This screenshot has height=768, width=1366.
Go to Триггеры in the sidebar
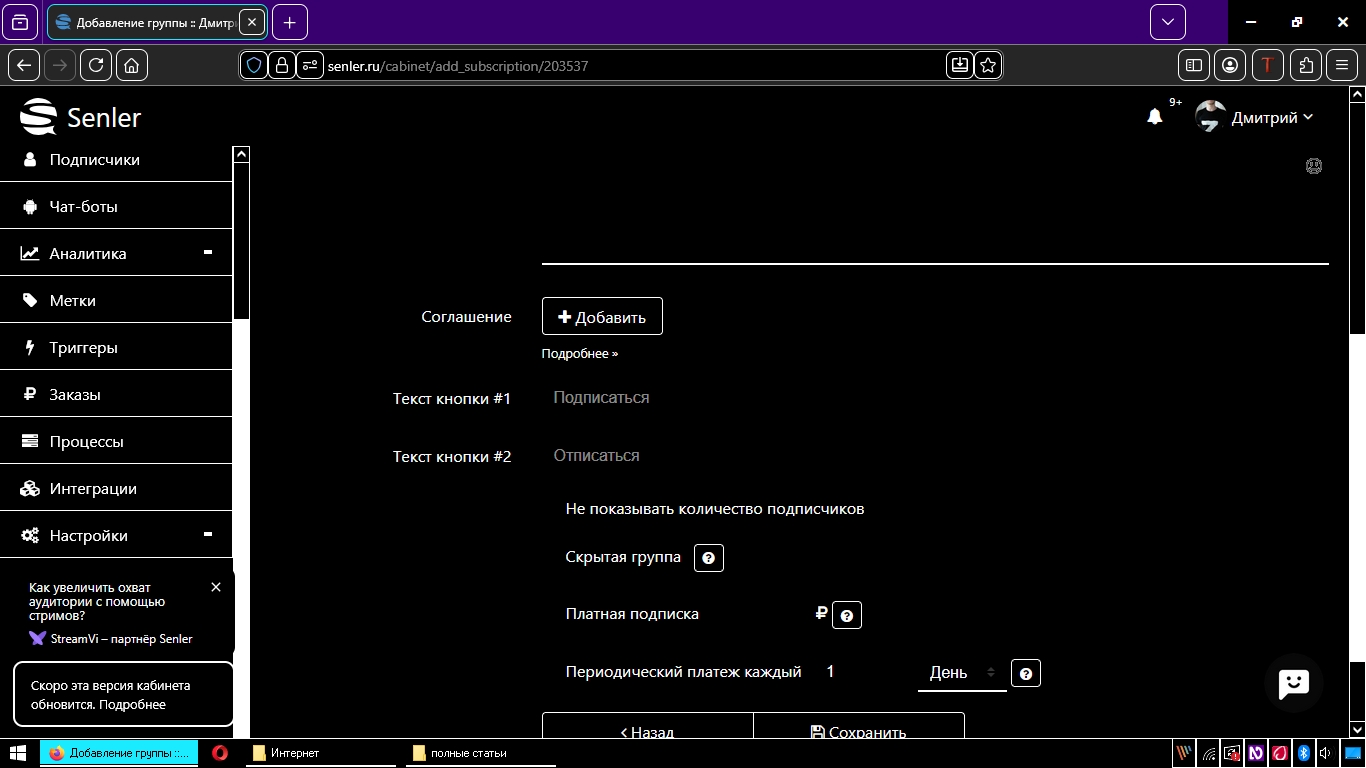[84, 348]
